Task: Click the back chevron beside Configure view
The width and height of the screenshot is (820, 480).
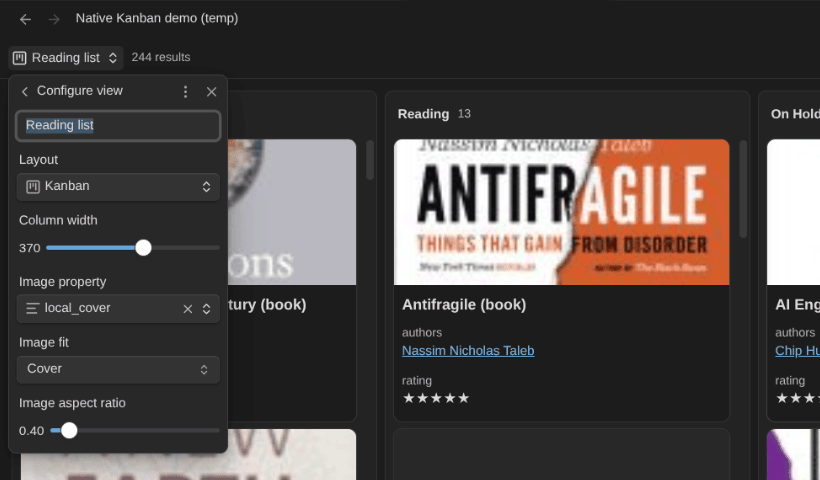Action: point(25,92)
